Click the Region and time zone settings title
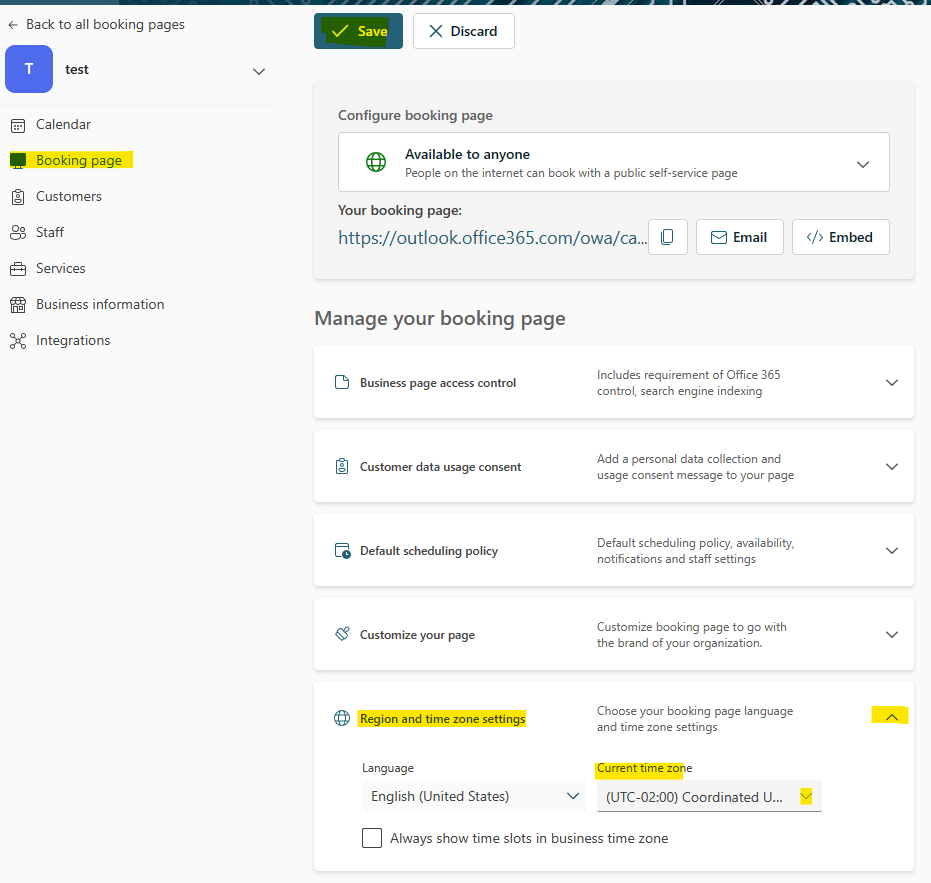This screenshot has width=931, height=883. click(442, 719)
